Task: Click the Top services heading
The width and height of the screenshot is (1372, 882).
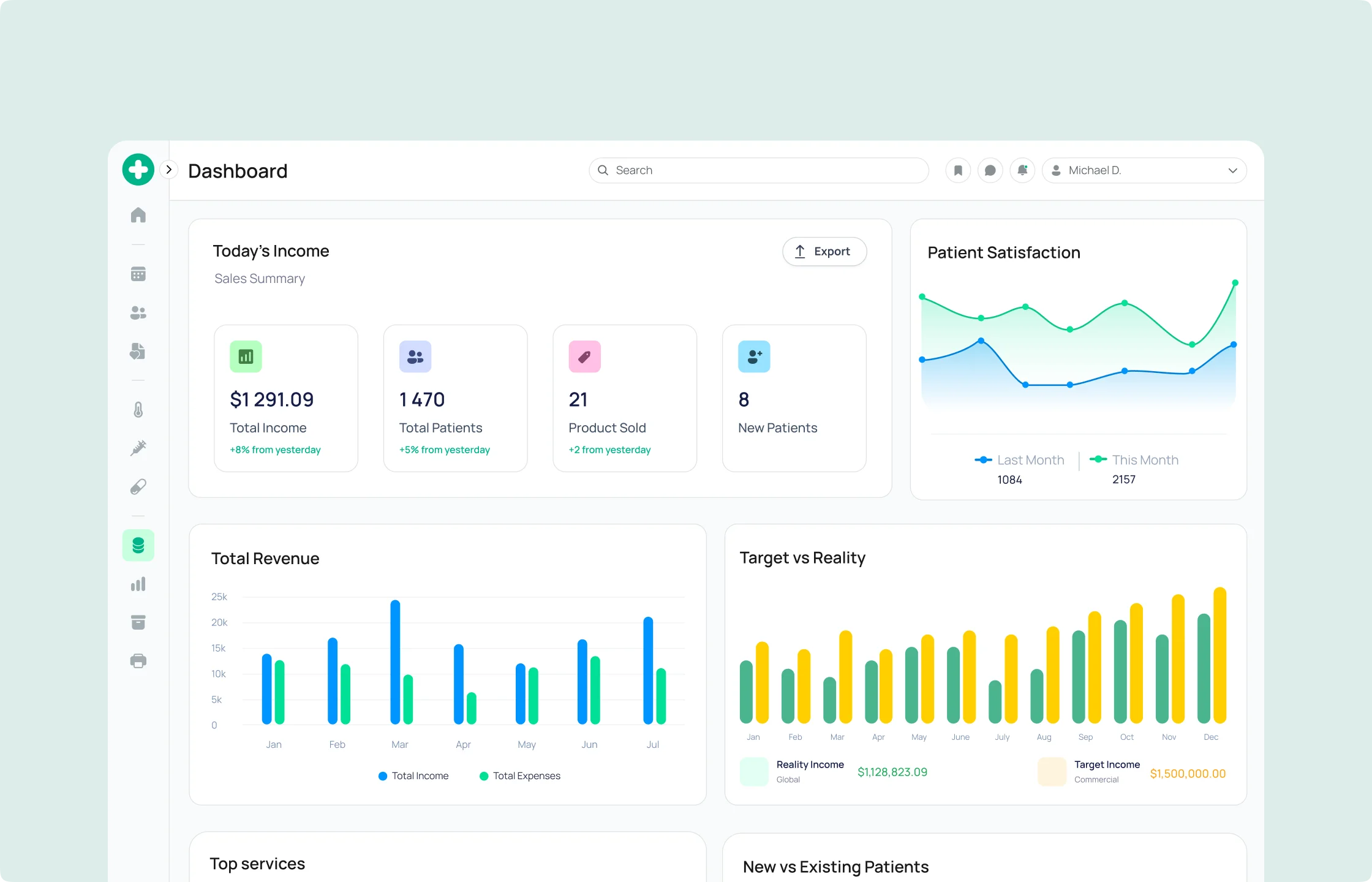Action: click(257, 864)
